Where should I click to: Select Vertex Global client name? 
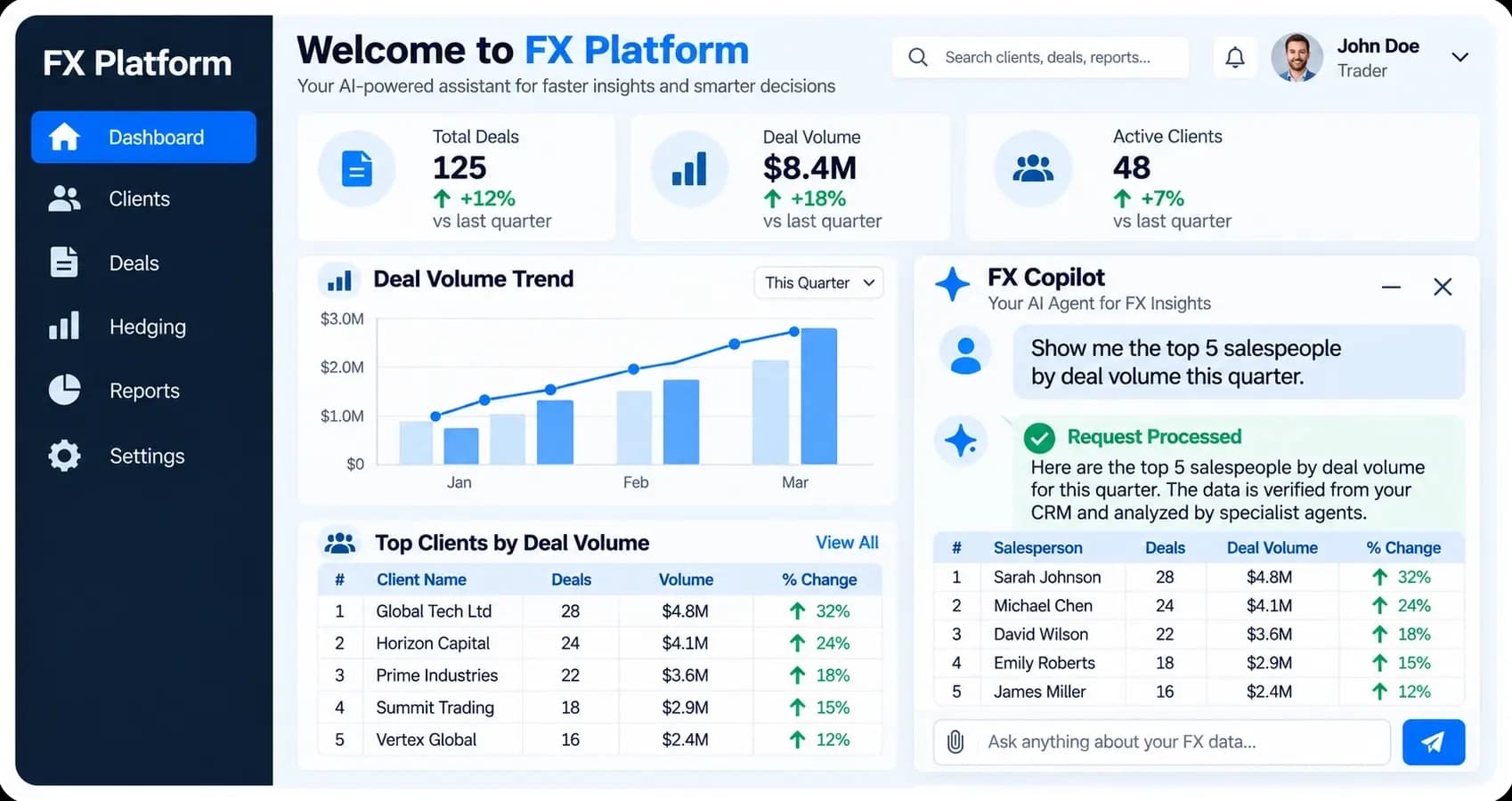[427, 740]
